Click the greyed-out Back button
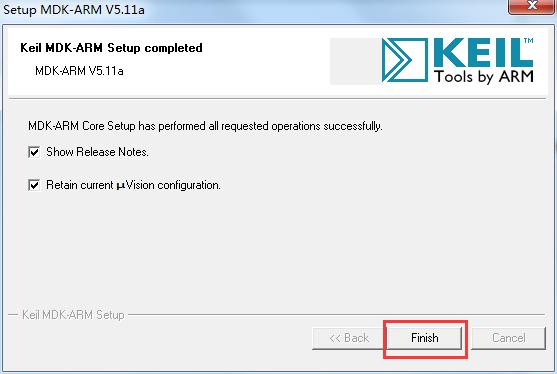The height and width of the screenshot is (374, 557). click(349, 338)
